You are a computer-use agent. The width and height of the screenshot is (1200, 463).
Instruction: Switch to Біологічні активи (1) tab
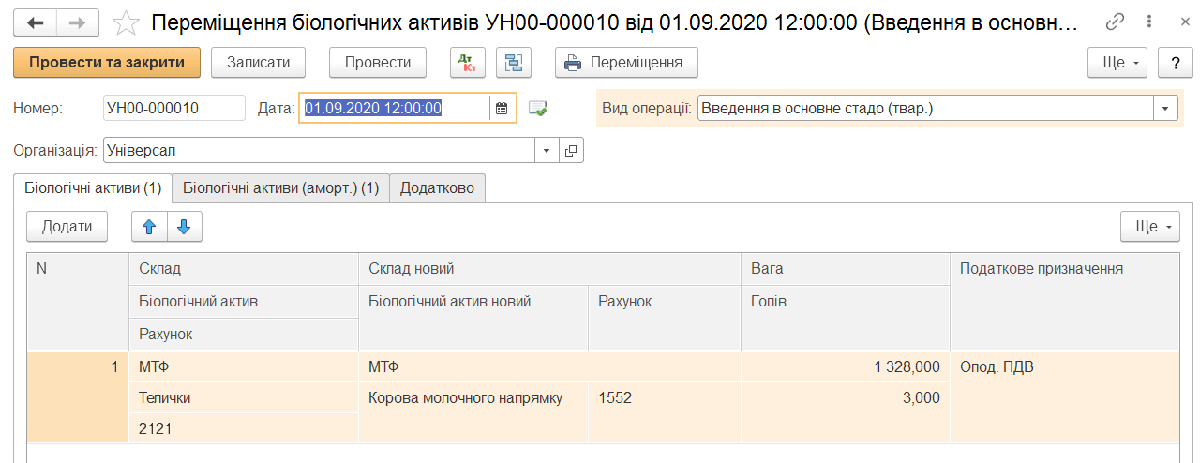point(92,188)
